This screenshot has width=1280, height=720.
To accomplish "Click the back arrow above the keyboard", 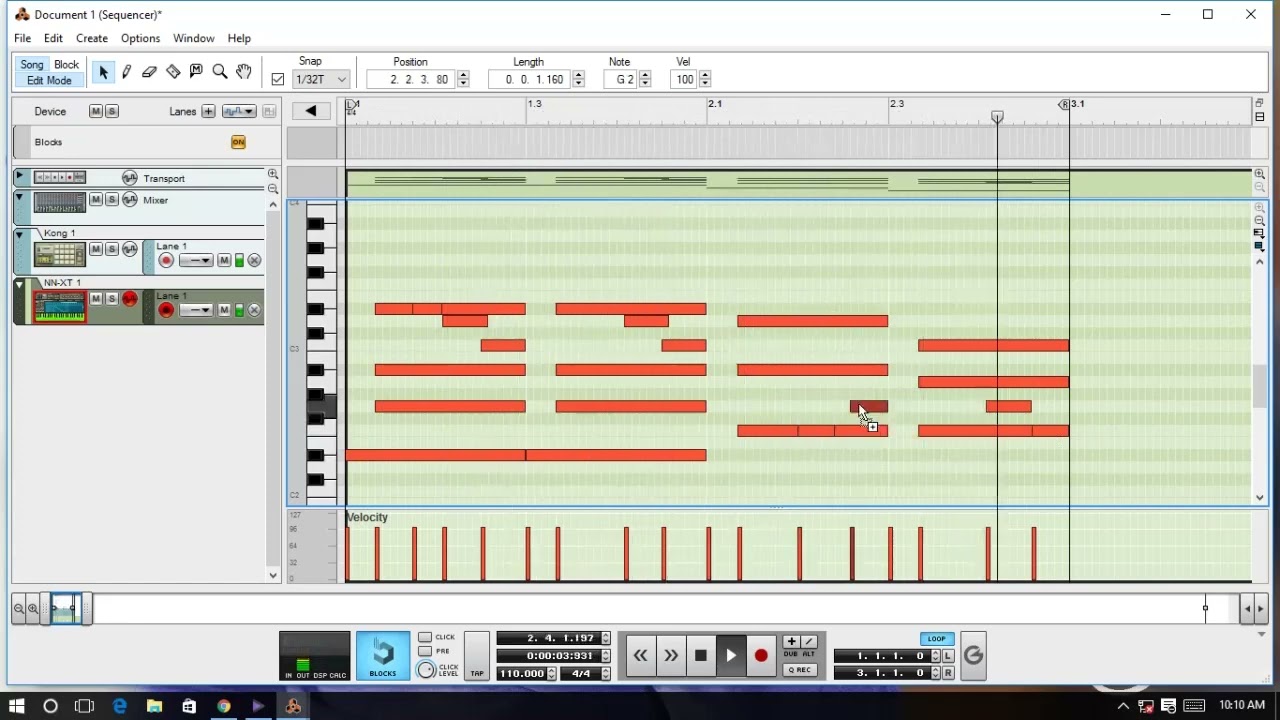I will [x=311, y=111].
